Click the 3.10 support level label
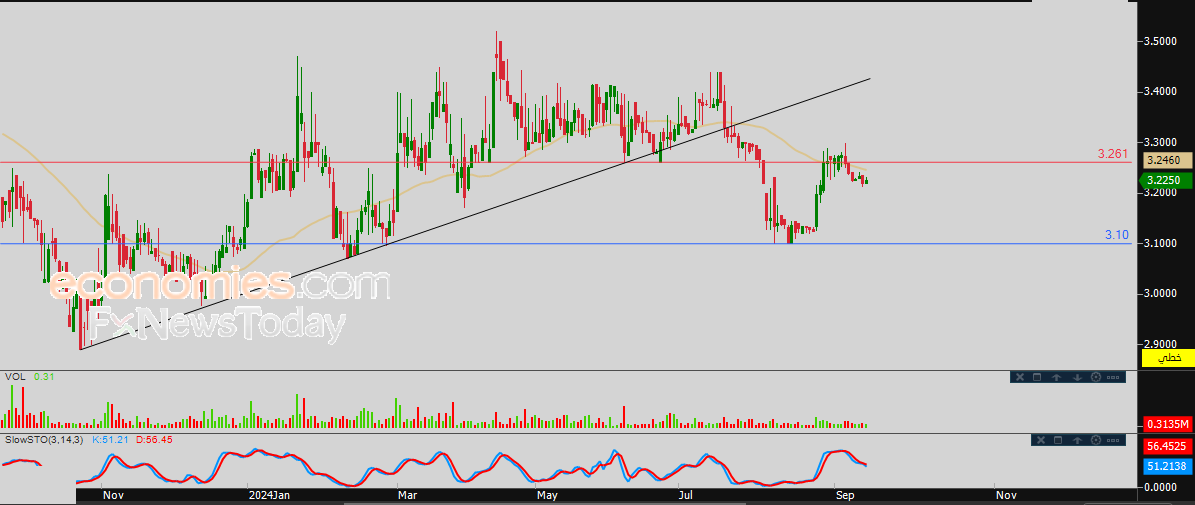 [x=1117, y=235]
